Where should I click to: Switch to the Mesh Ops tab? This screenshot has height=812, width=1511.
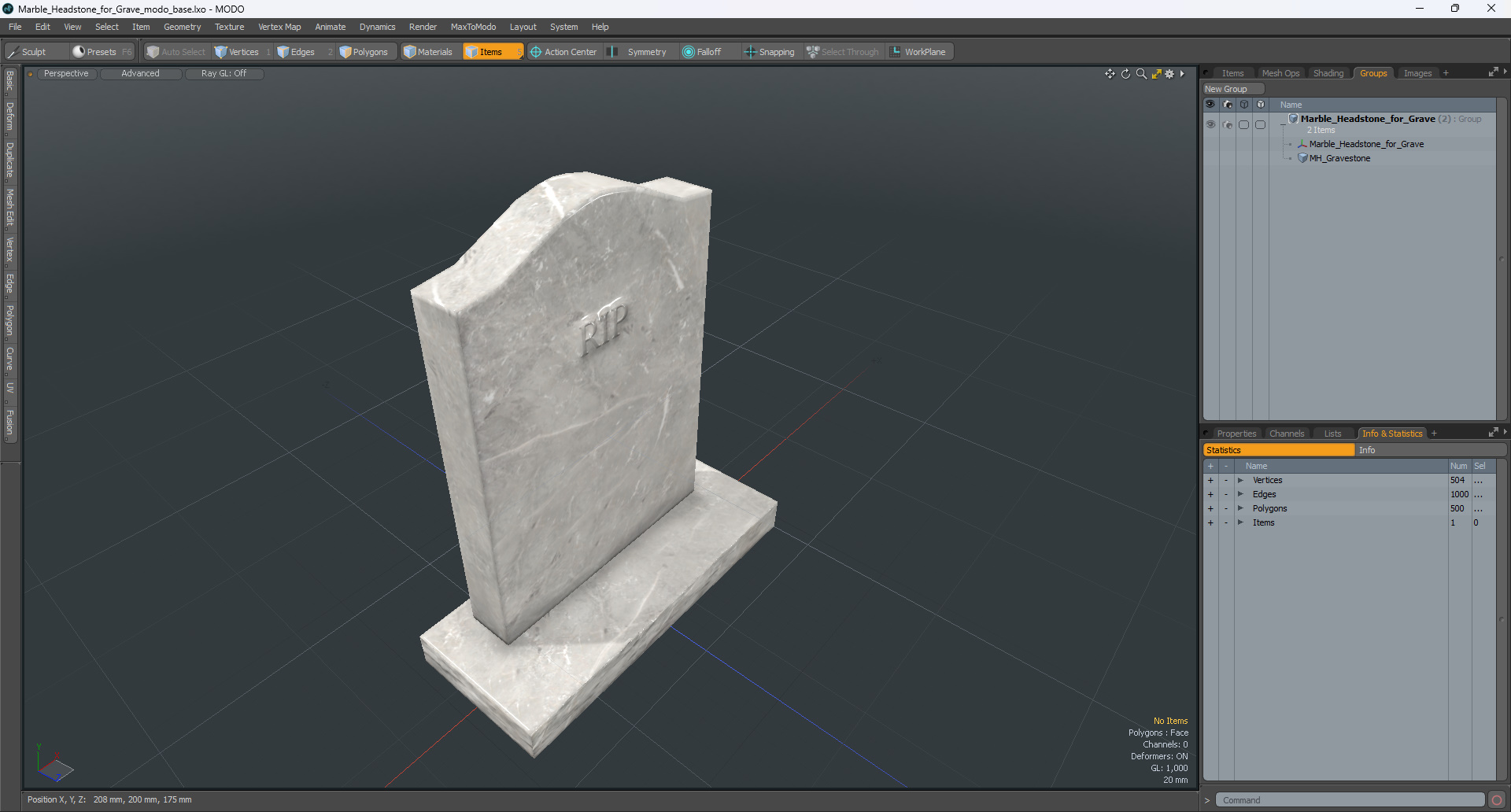[x=1280, y=73]
